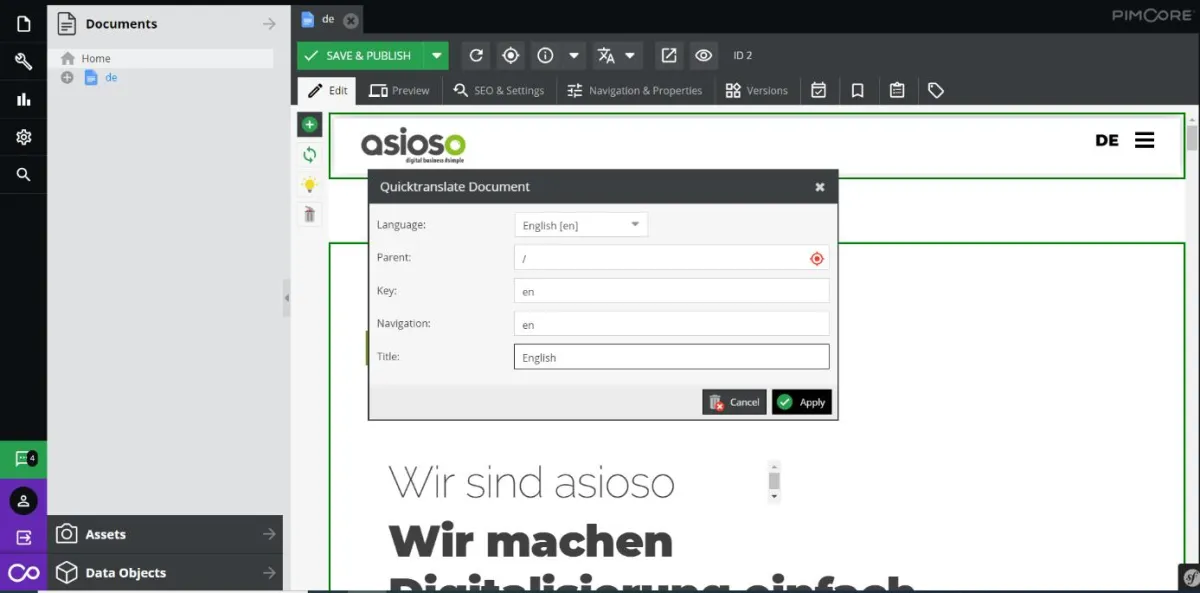The width and height of the screenshot is (1200, 593).
Task: Locate parent using the red crosshair target icon
Action: point(816,257)
